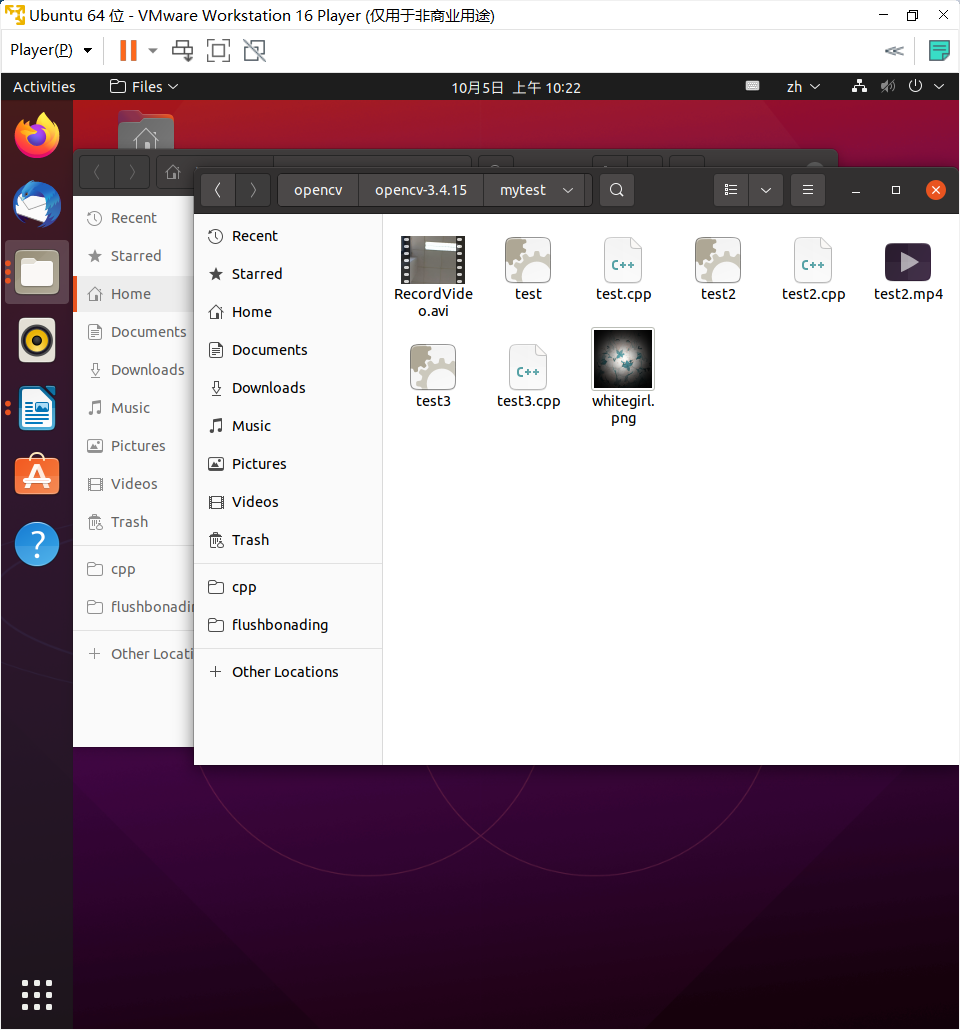Open the whitegirl.png thumbnail
This screenshot has height=1030, width=960.
tap(622, 359)
